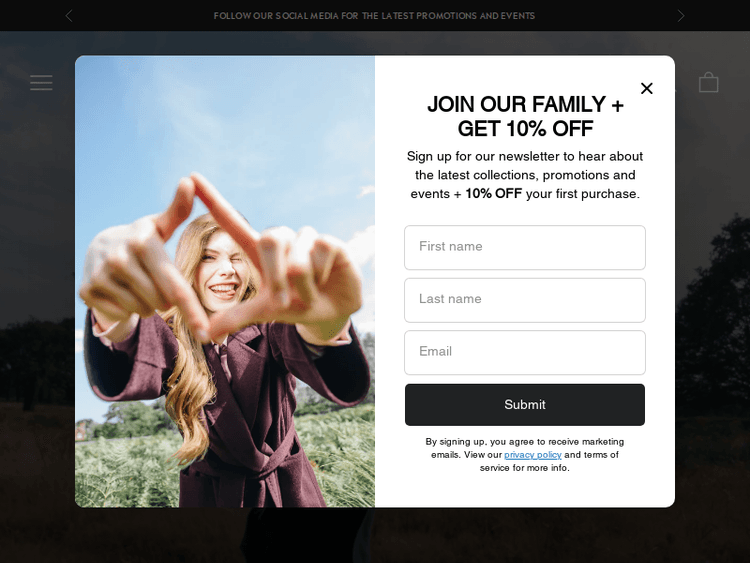Show the previous announcement with left arrow
Screen dimensions: 750x563
coord(69,16)
